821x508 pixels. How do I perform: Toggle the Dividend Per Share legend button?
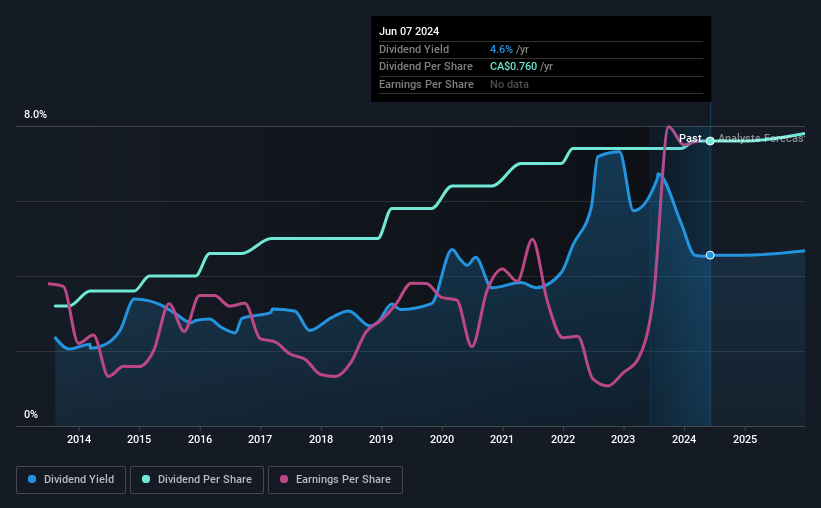click(x=197, y=480)
